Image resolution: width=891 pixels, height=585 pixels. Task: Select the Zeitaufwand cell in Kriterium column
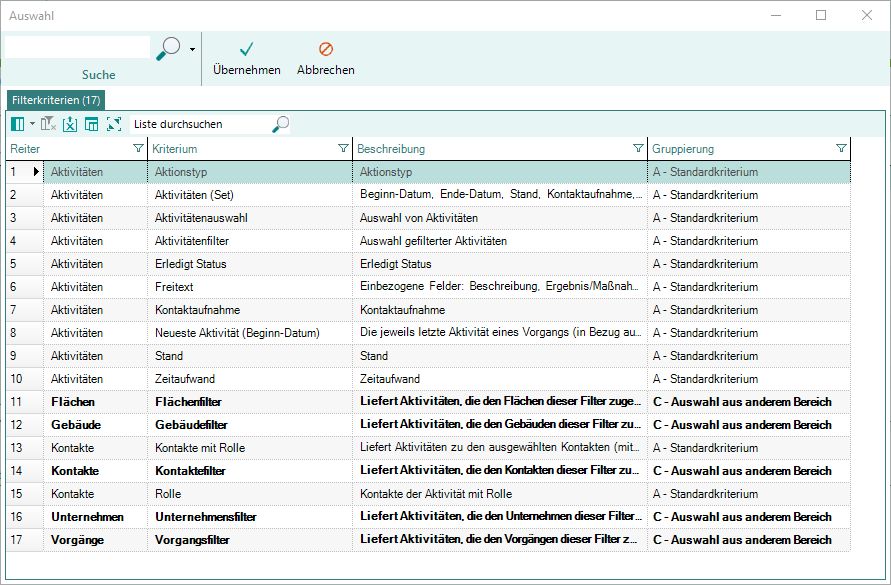pos(250,379)
